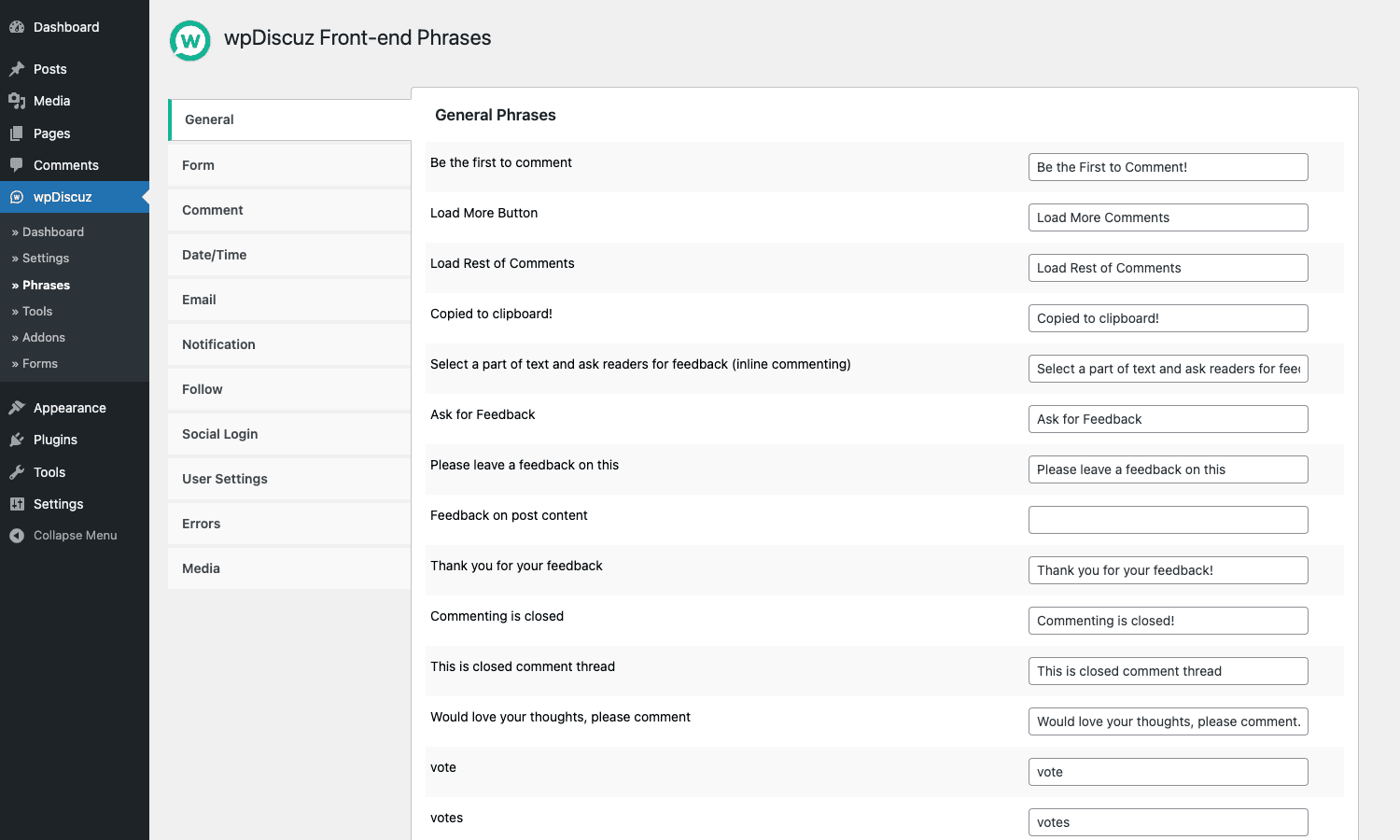The image size is (1400, 840).
Task: Open the Media phrases tab
Action: pos(289,568)
